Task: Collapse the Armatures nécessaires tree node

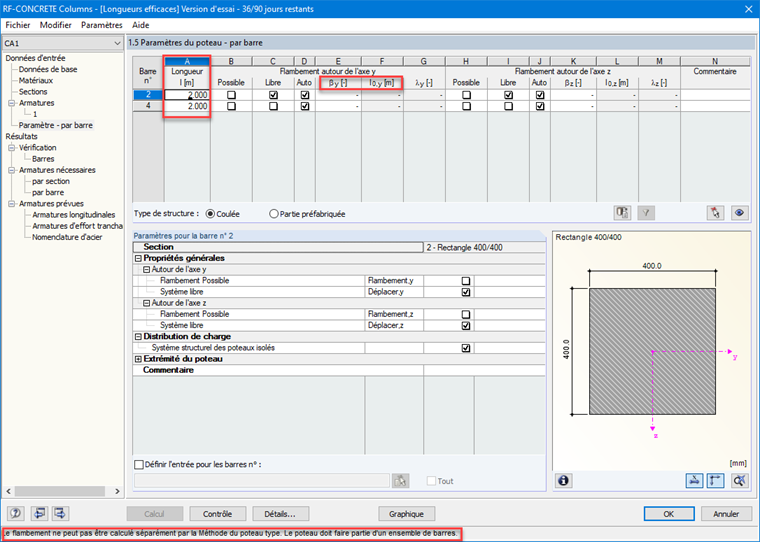Action: (12, 170)
